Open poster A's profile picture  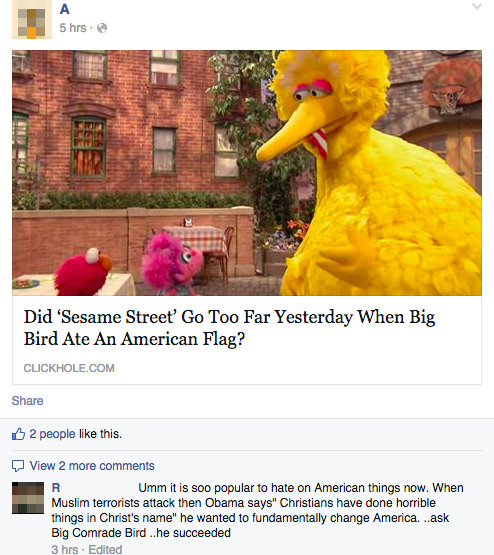click(32, 19)
